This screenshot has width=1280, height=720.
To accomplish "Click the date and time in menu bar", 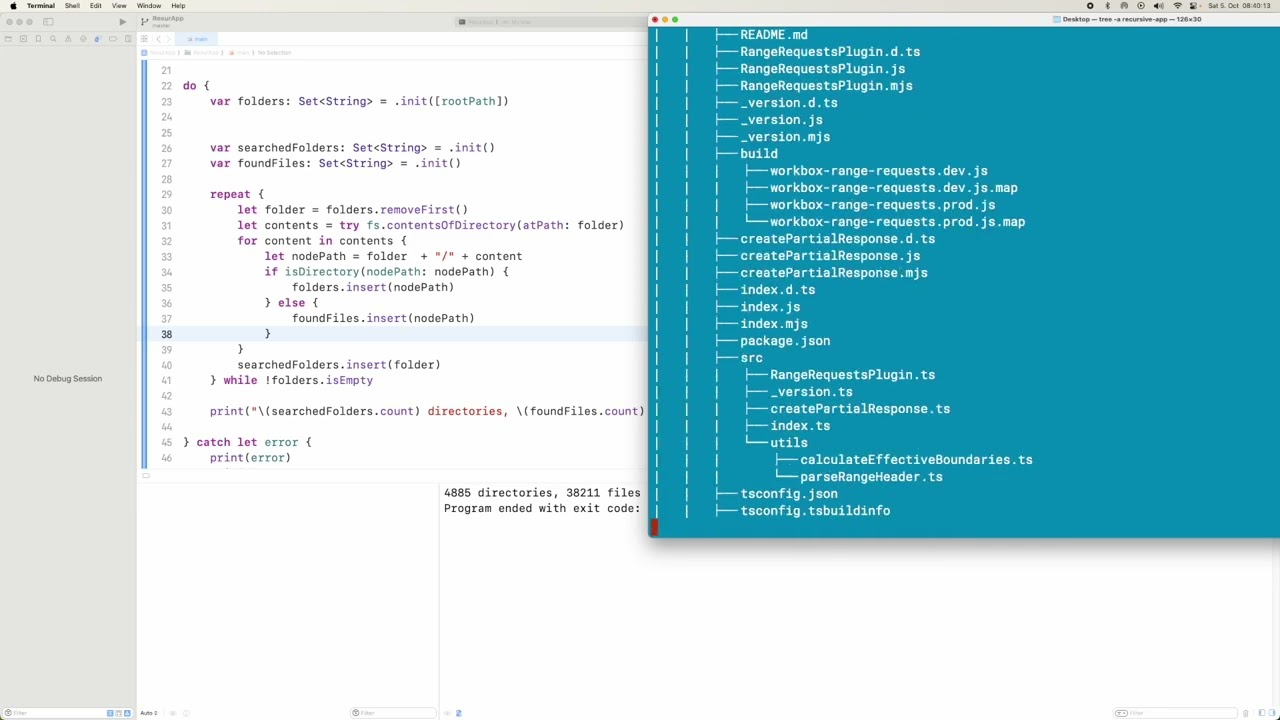I will (1239, 6).
